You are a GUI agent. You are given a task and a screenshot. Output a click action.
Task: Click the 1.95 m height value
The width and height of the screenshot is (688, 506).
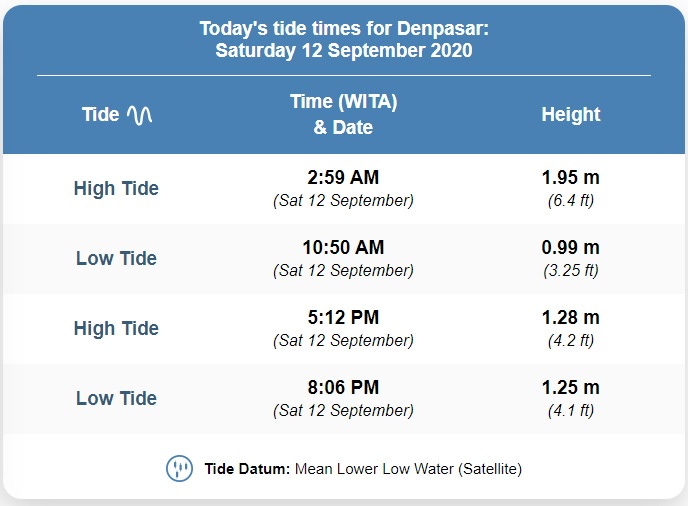(570, 177)
